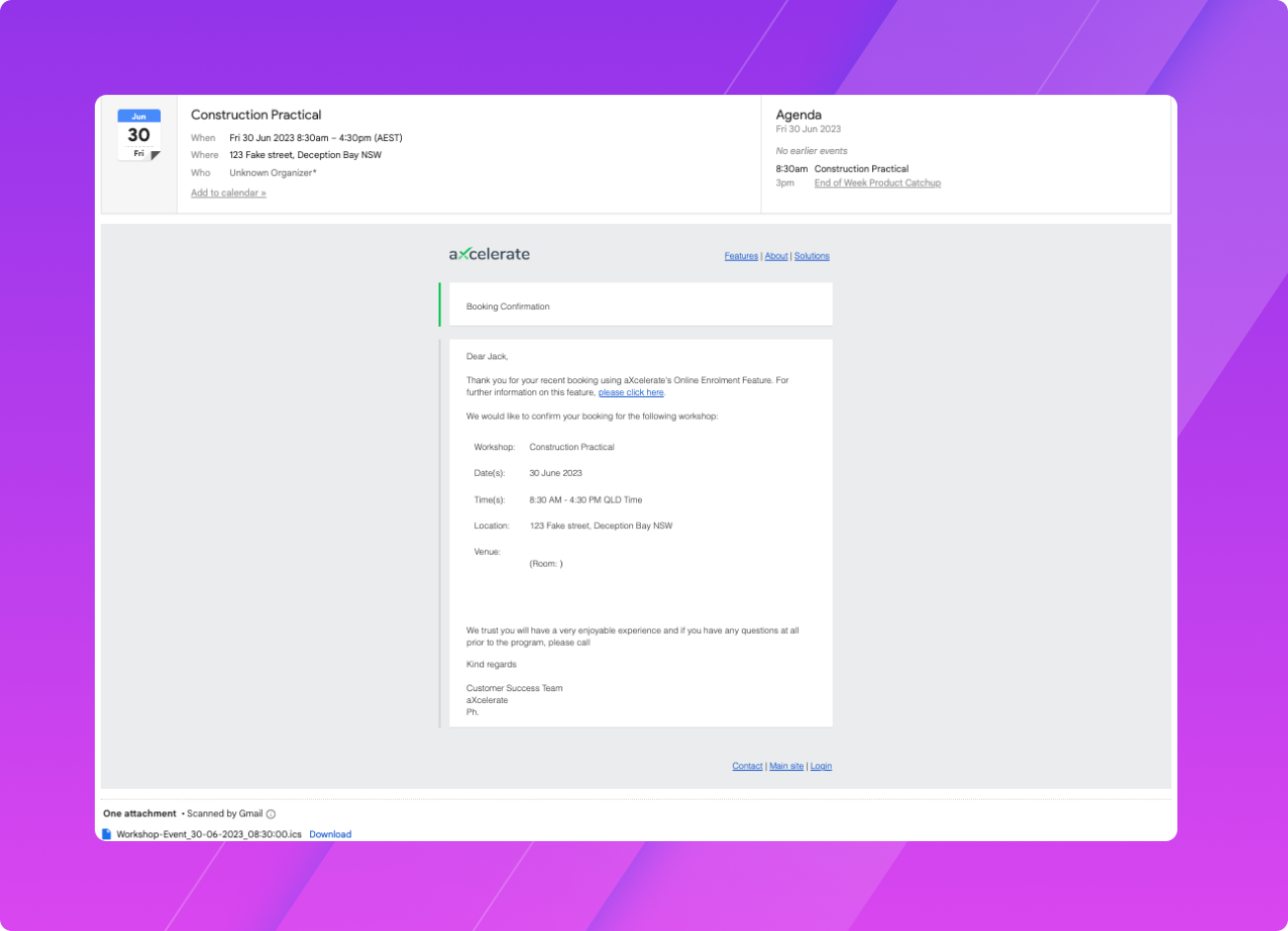Open the Contact link in email footer

[x=748, y=766]
